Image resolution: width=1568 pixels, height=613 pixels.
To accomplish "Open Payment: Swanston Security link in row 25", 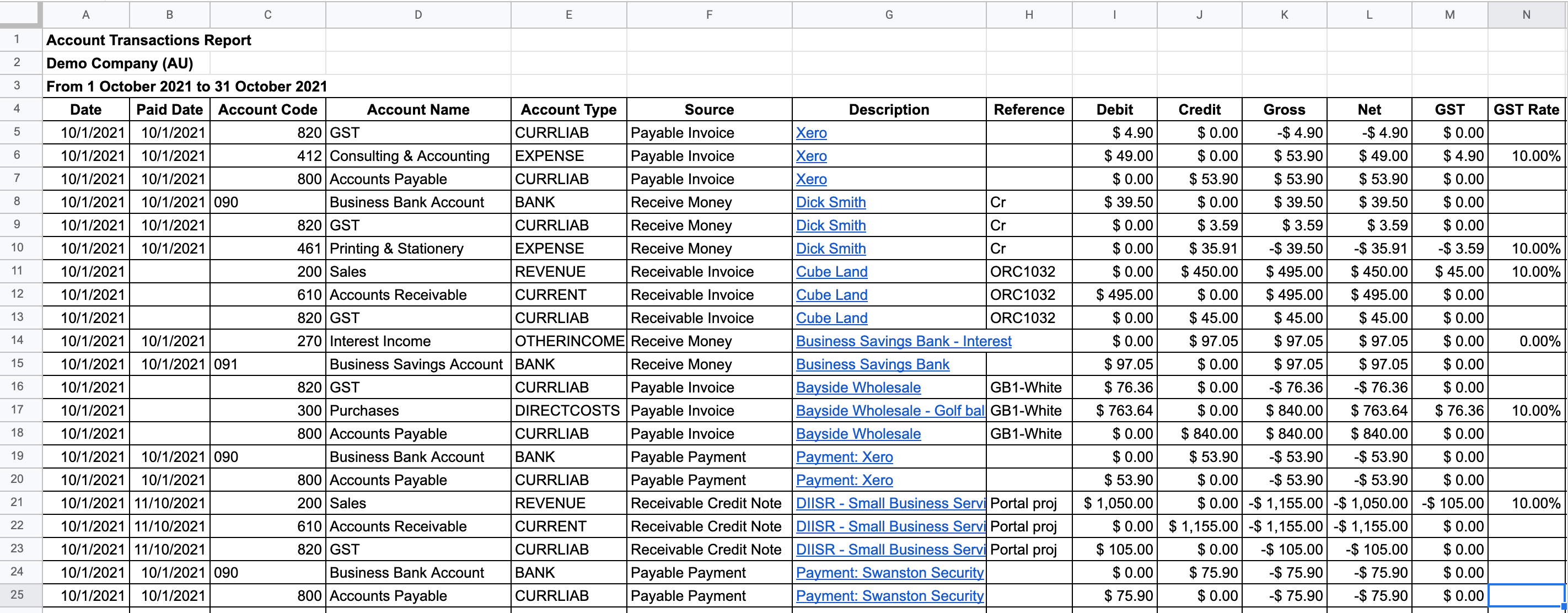I will (x=889, y=595).
